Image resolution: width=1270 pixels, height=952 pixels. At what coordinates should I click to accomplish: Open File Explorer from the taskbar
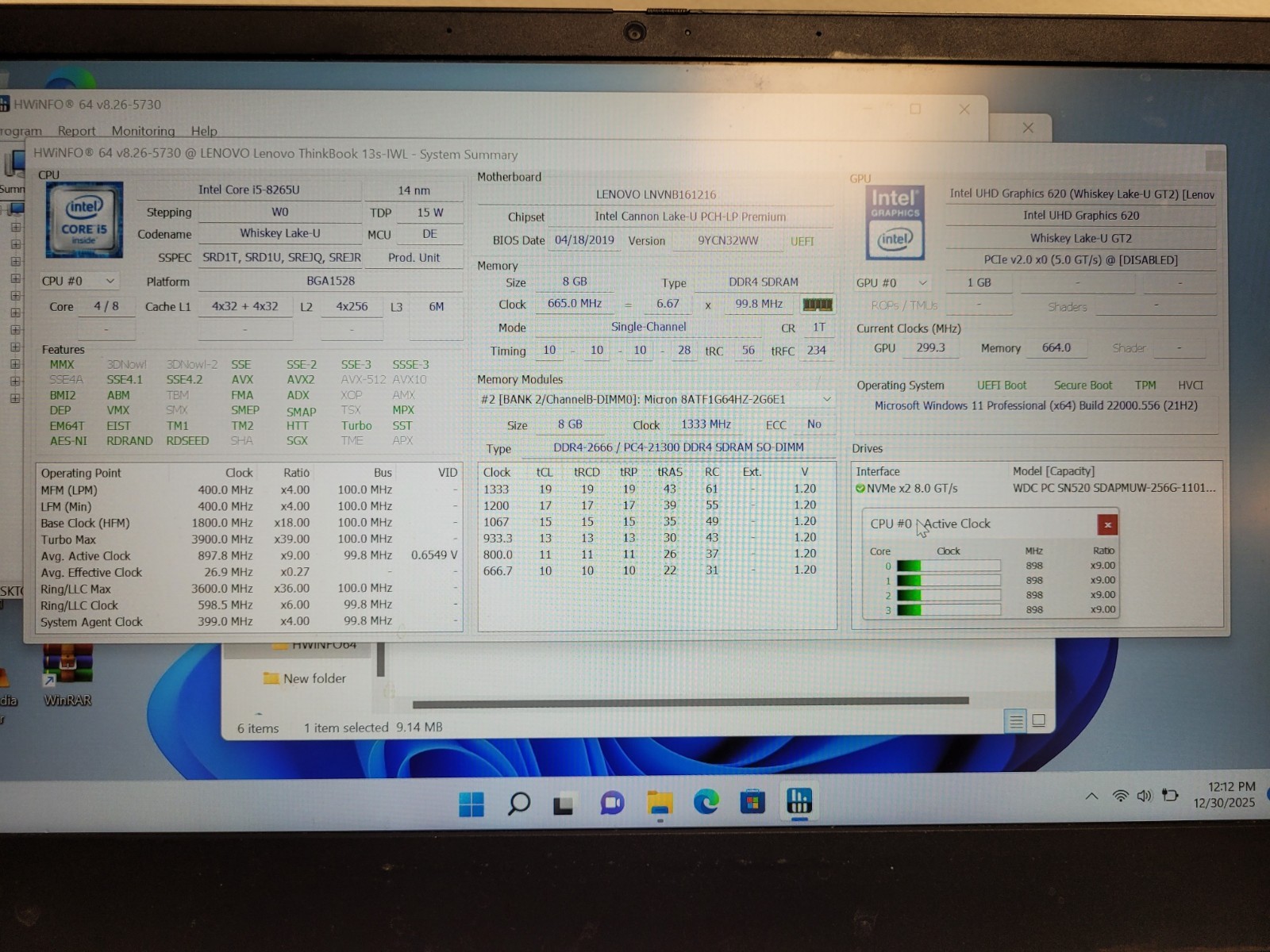[660, 804]
